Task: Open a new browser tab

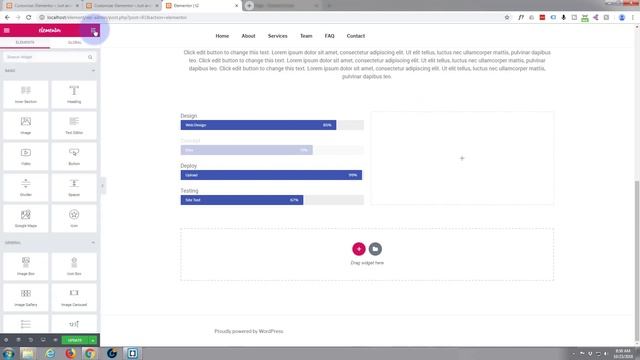Action: [249, 6]
